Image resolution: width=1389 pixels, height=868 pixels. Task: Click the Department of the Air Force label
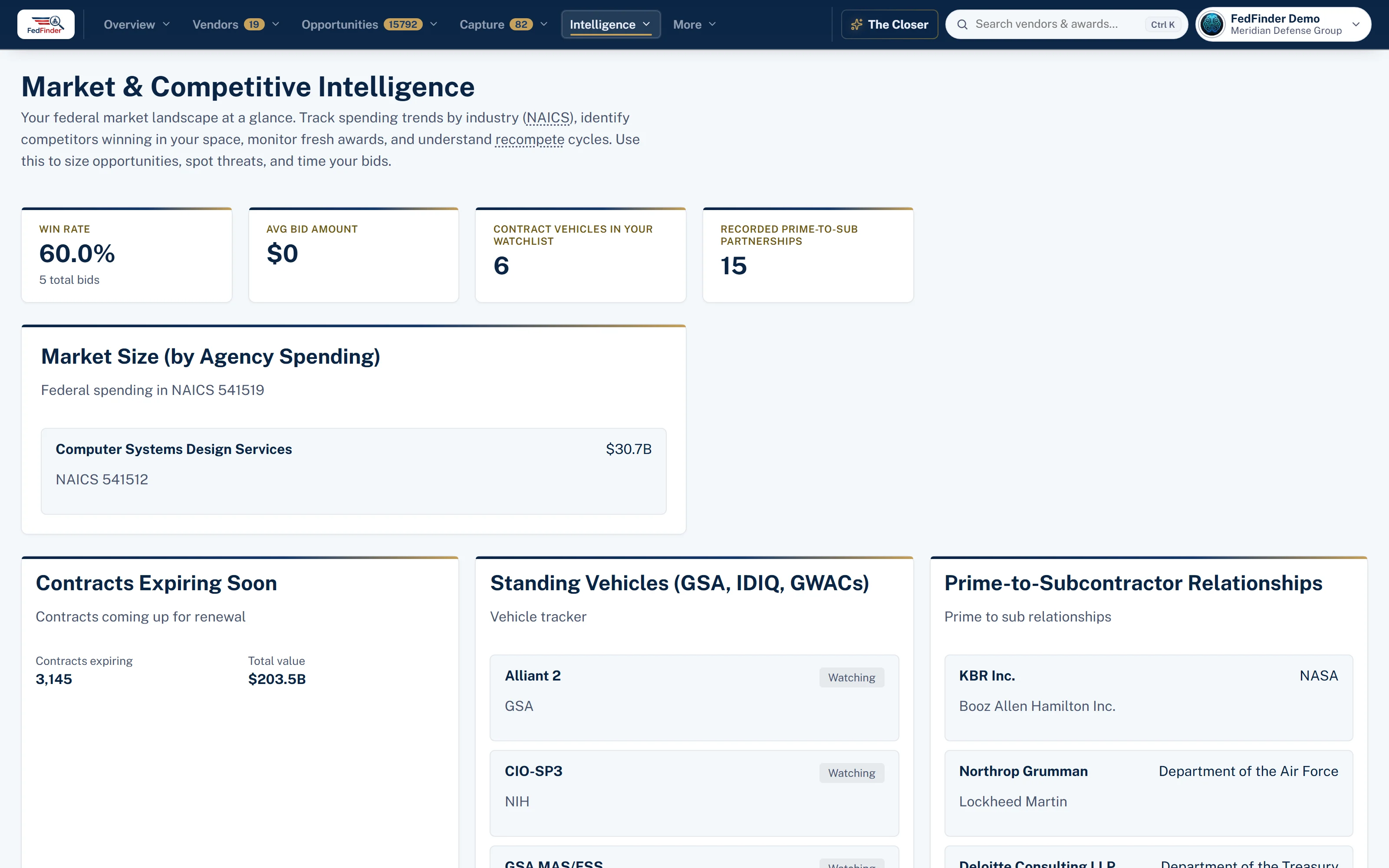(1248, 772)
